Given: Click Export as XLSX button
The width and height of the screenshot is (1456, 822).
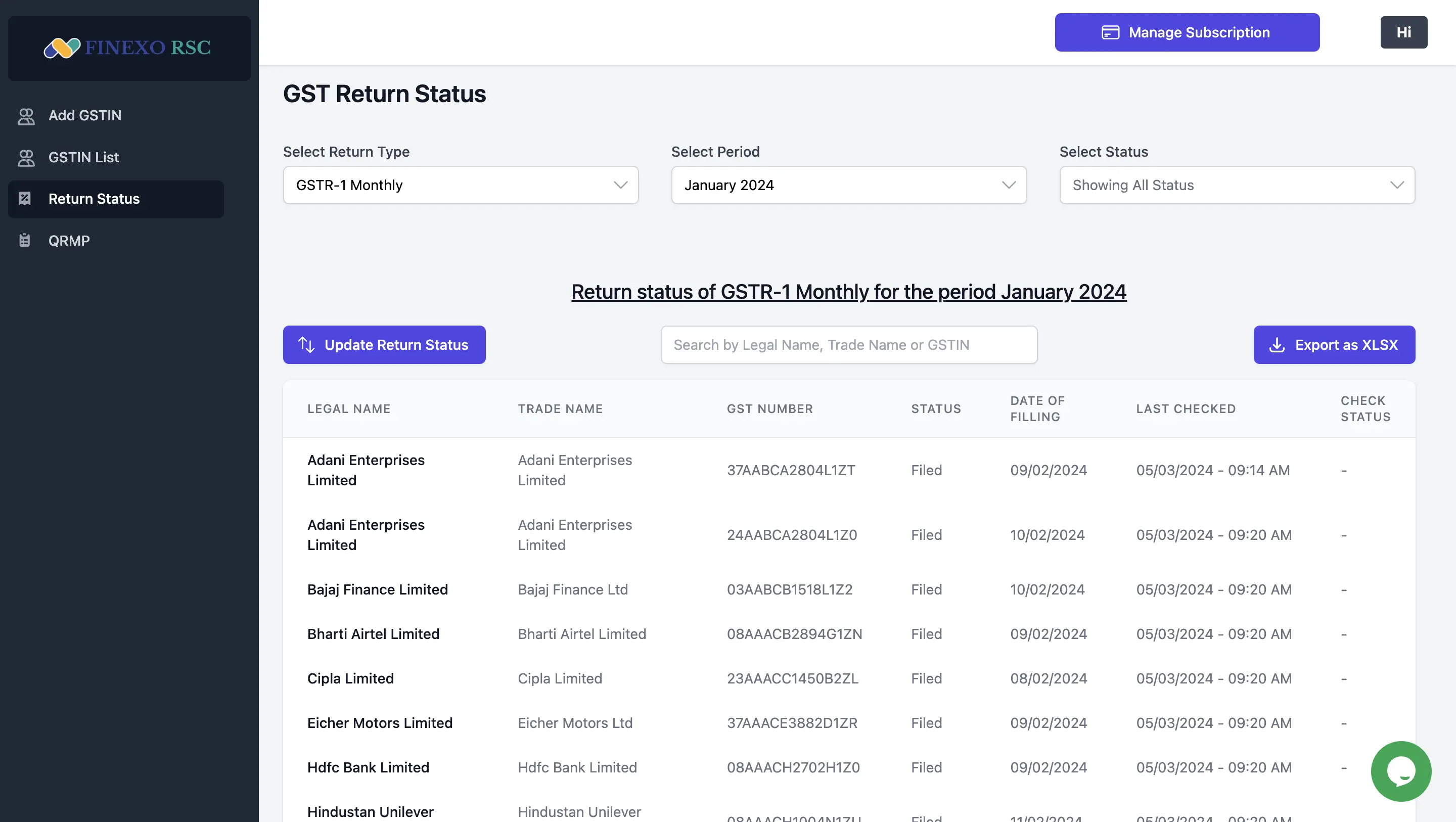Looking at the screenshot, I should click(1334, 345).
